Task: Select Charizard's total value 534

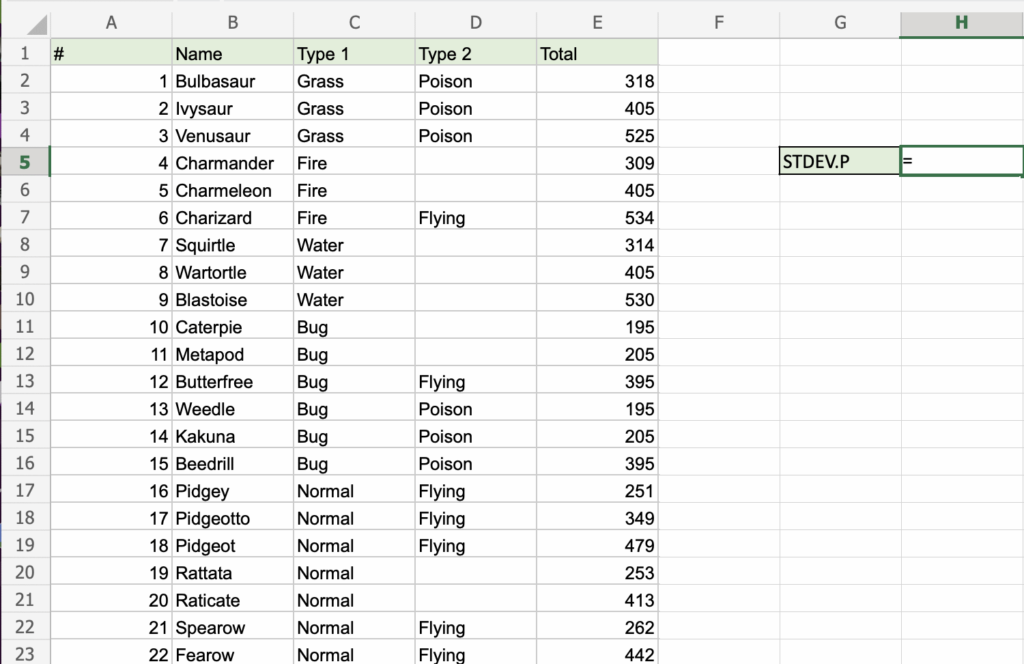Action: coord(597,218)
